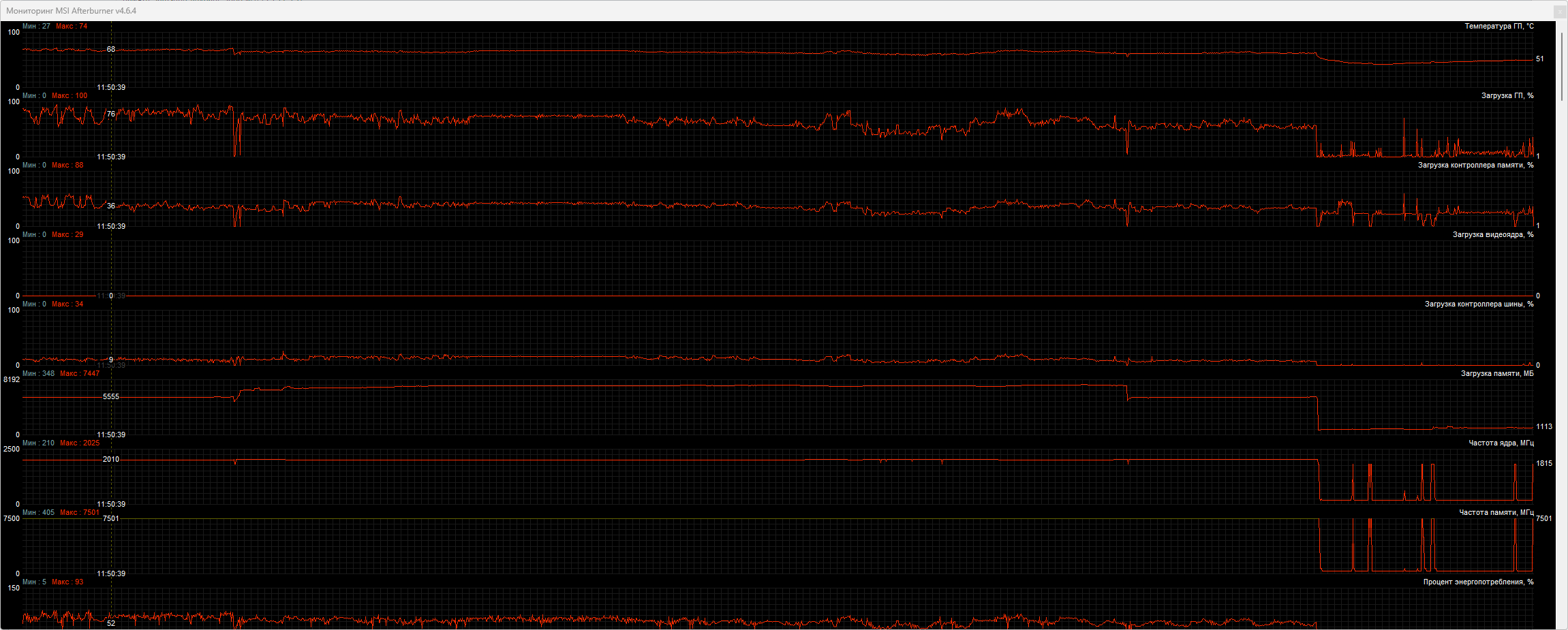This screenshot has height=630, width=1568.
Task: Select the 'Загрузка памяти, МБ' graph title
Action: tap(1497, 374)
